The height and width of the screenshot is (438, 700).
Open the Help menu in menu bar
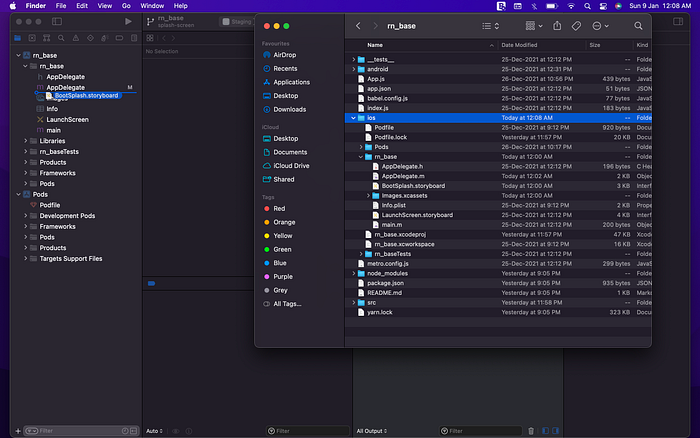coord(180,6)
